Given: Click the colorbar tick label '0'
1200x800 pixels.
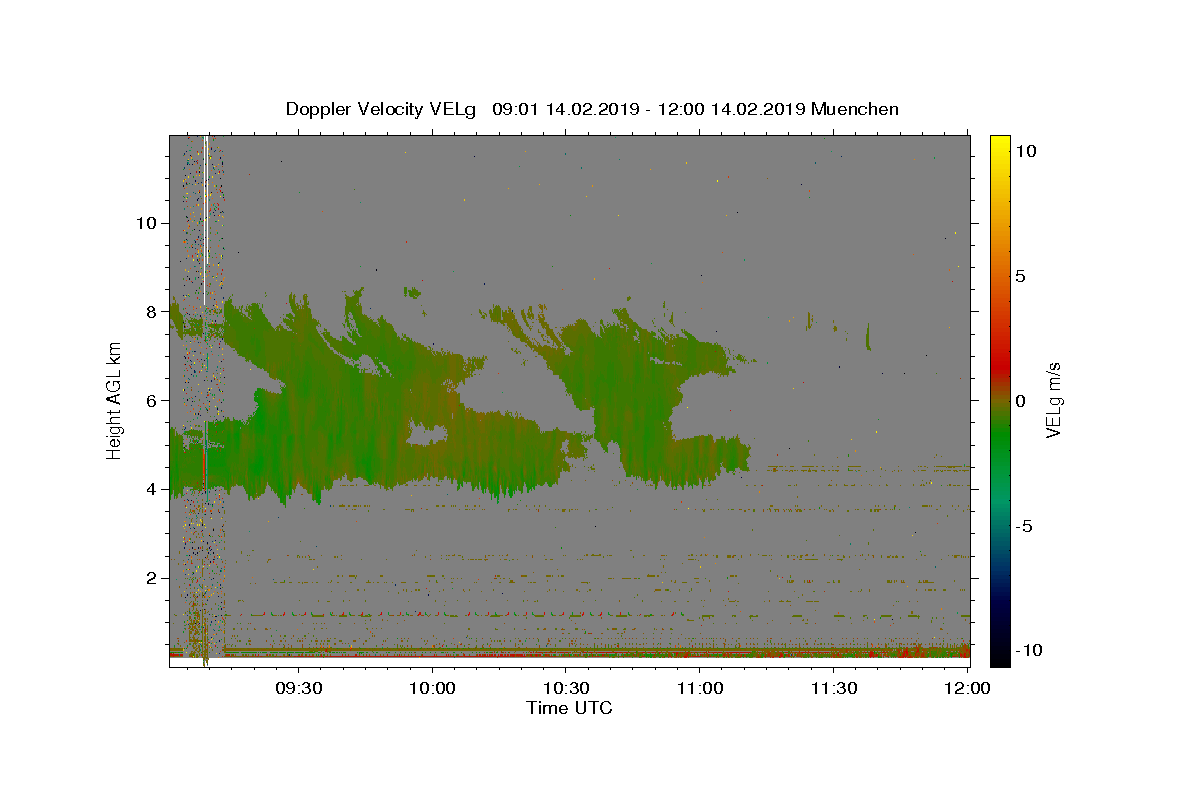Looking at the screenshot, I should click(x=1021, y=400).
